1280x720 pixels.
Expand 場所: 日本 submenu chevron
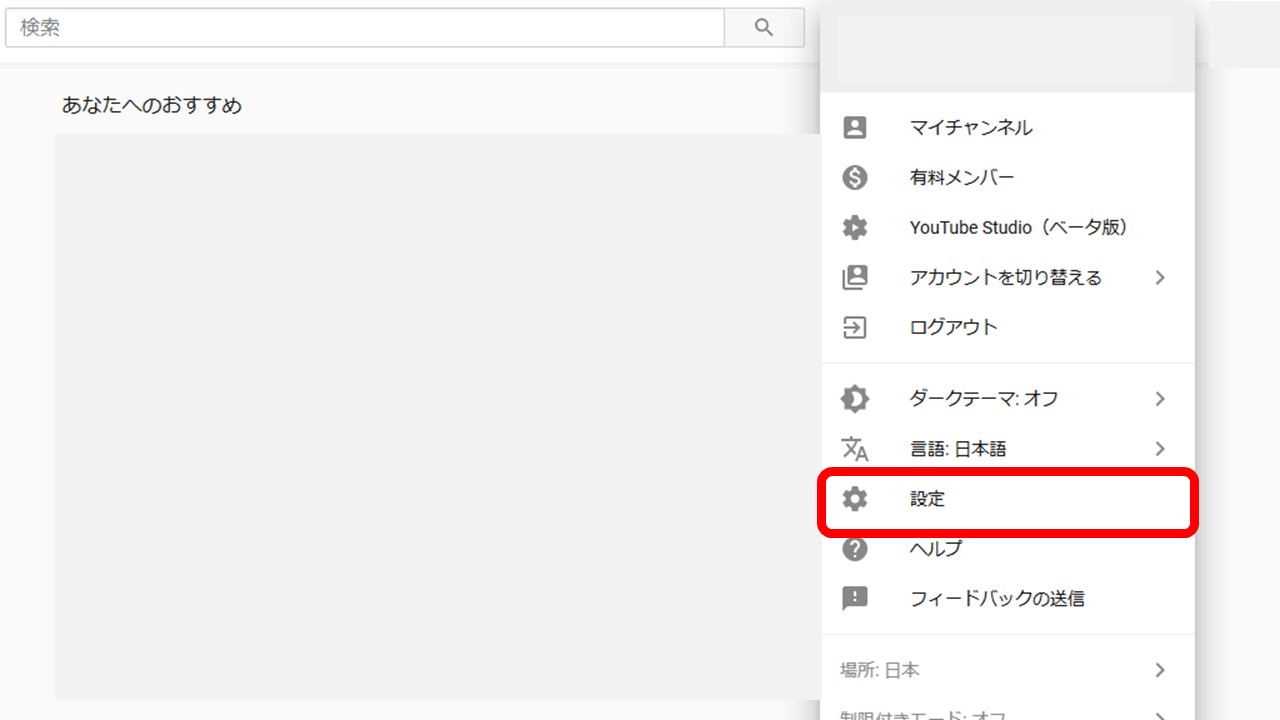click(1160, 670)
